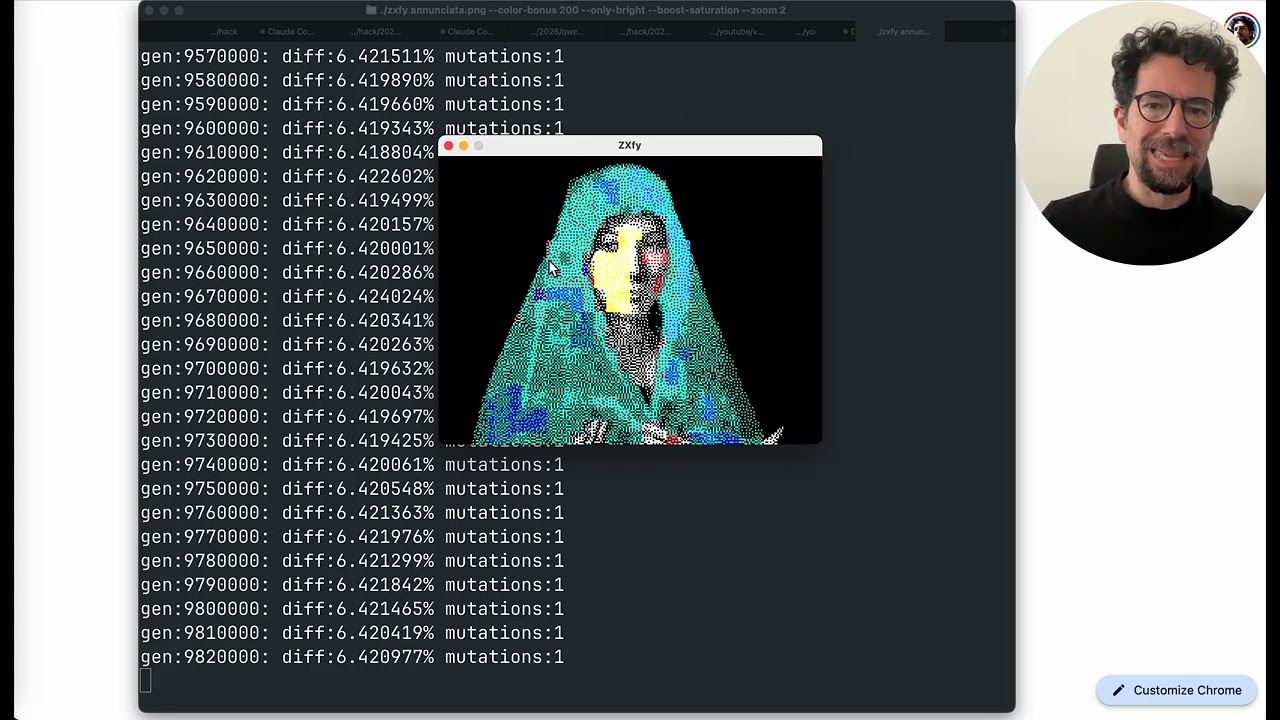Switch to the .../hack terminal tab

coord(224,32)
